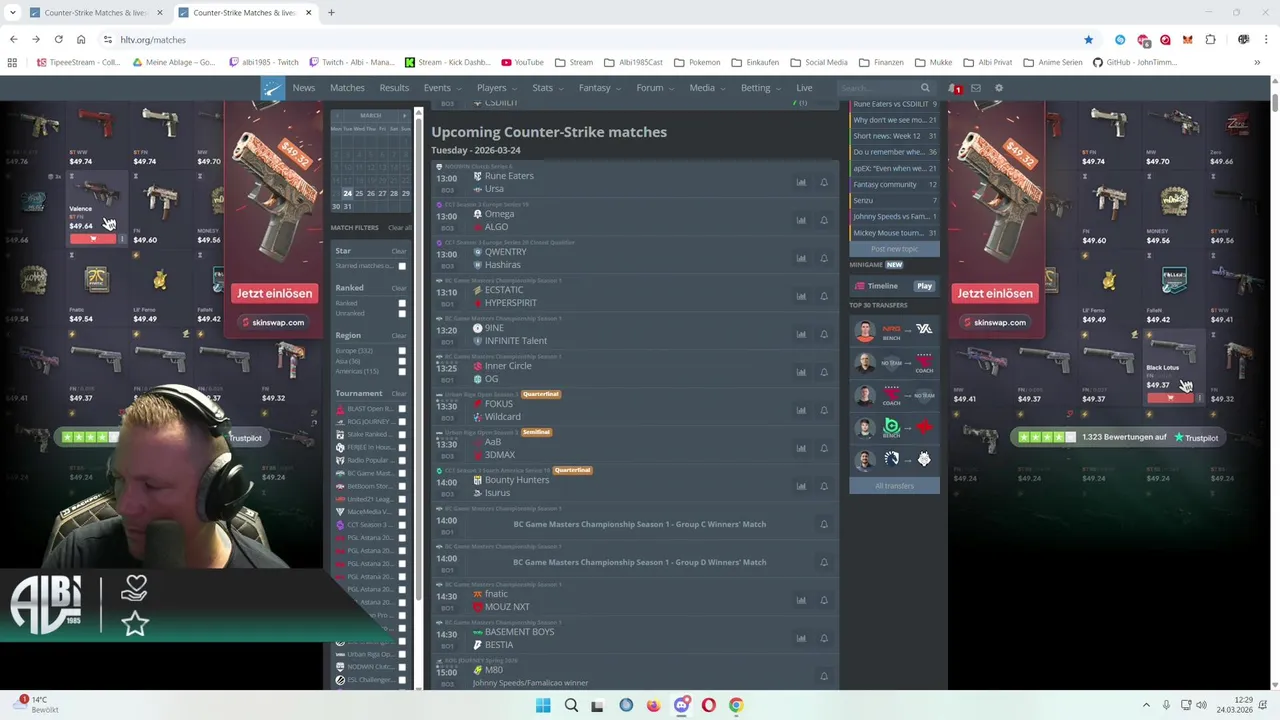This screenshot has height=720, width=1280.
Task: Set bell alert for Rune Eaters vs Ursa
Action: pyautogui.click(x=824, y=182)
